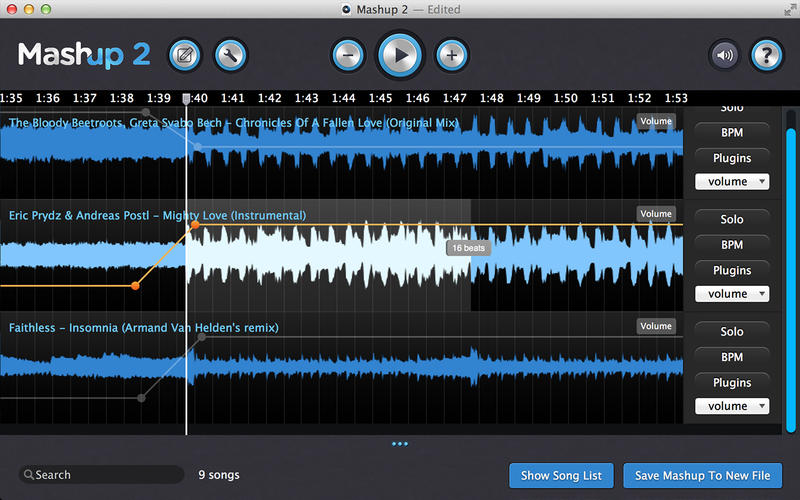Open the wrench settings tool
This screenshot has width=800, height=500.
pyautogui.click(x=231, y=54)
